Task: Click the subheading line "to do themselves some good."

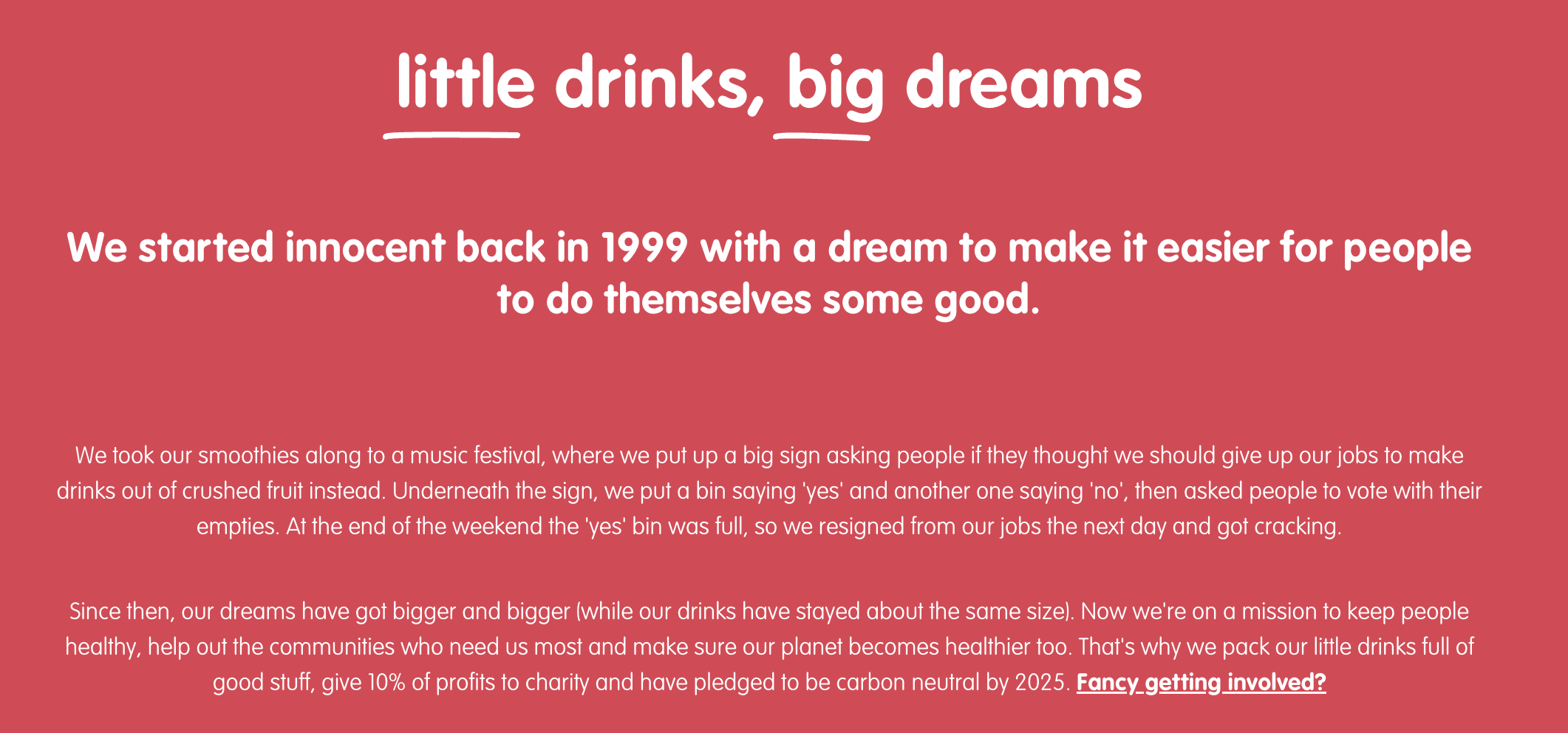Action: (768, 300)
